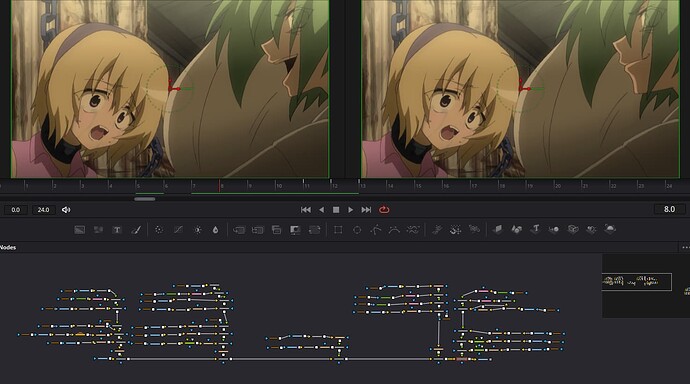Click the current frame field showing 8.0

click(669, 209)
